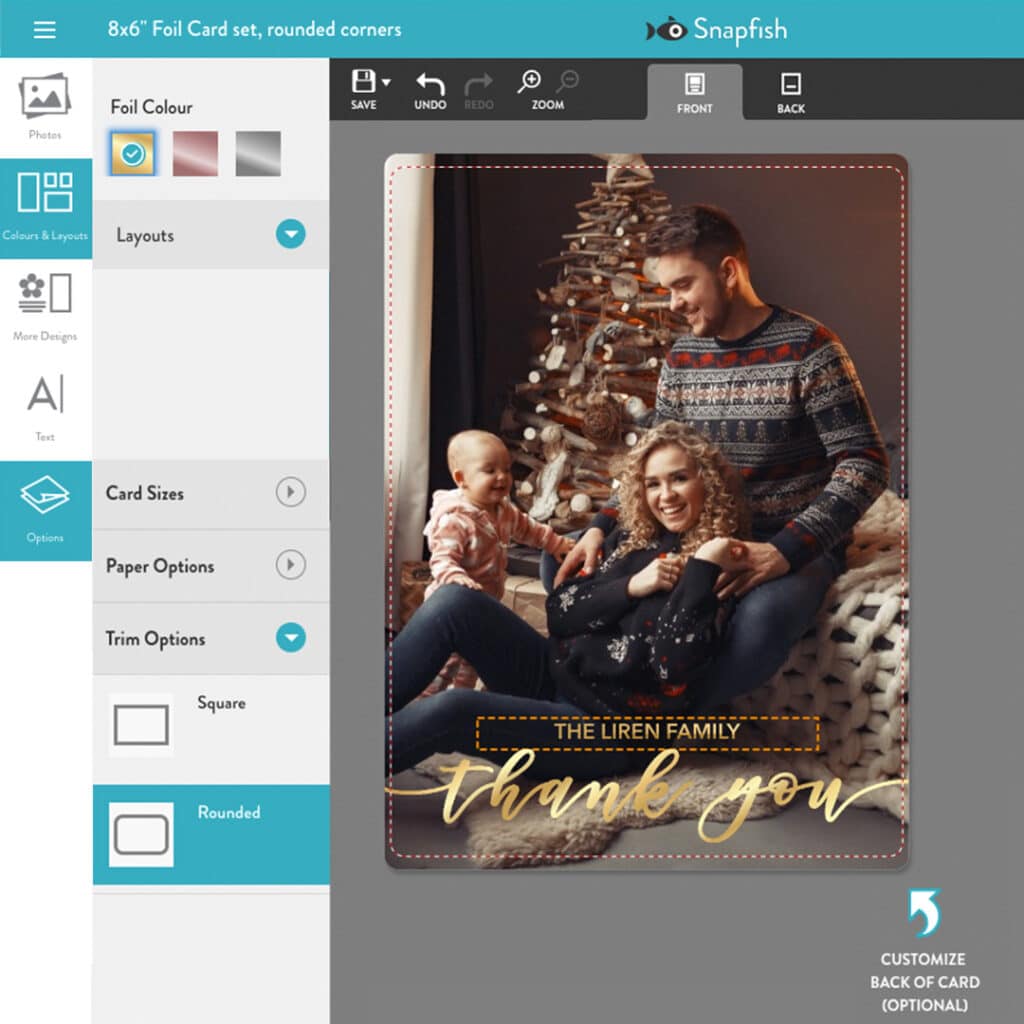1024x1024 pixels.
Task: Select the Square trim option
Action: click(141, 725)
